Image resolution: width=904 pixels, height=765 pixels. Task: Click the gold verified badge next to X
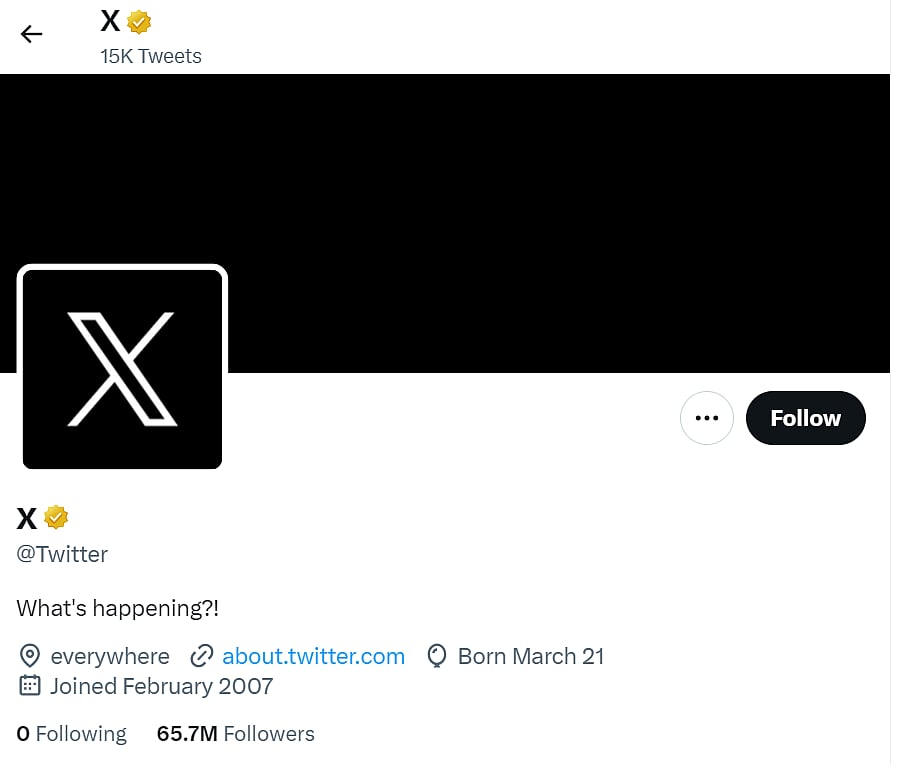coord(139,21)
